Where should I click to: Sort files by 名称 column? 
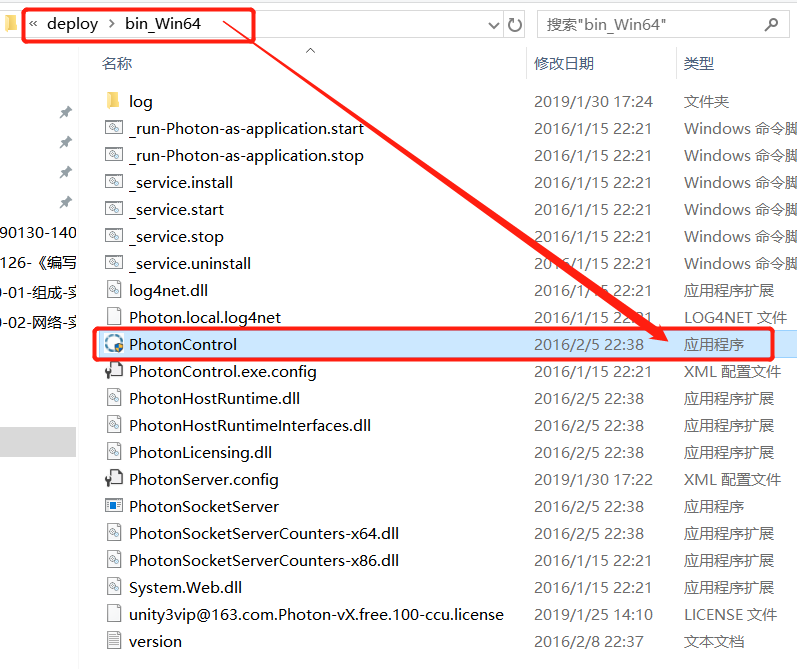click(117, 63)
